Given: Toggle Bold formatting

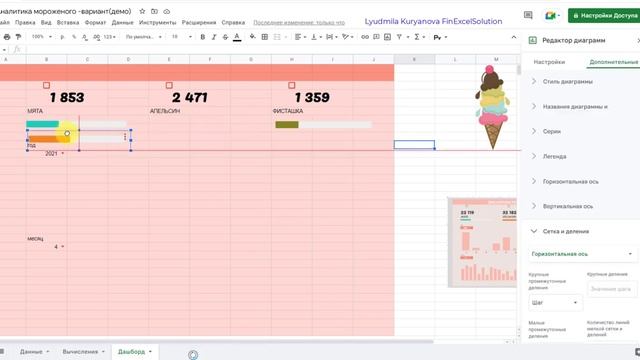Looking at the screenshot, I should pos(202,37).
